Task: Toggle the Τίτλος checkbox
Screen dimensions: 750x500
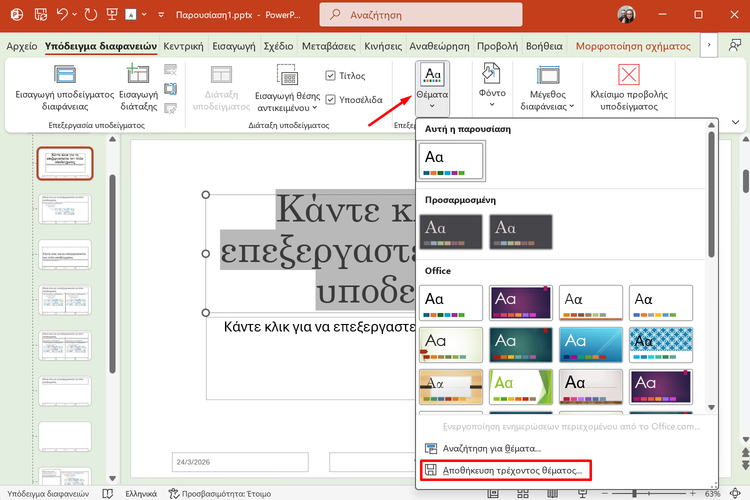Action: (x=331, y=75)
